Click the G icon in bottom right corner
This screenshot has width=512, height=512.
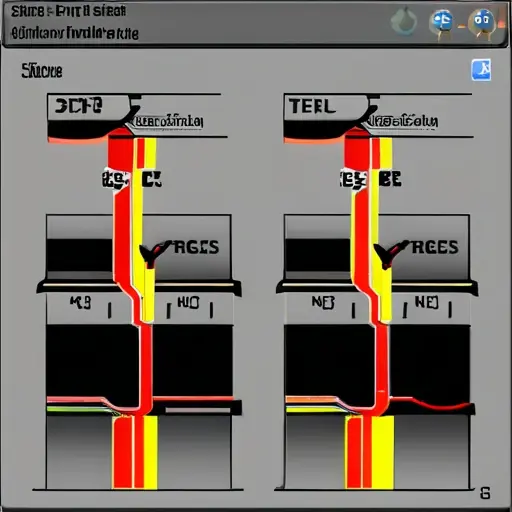[x=485, y=493]
